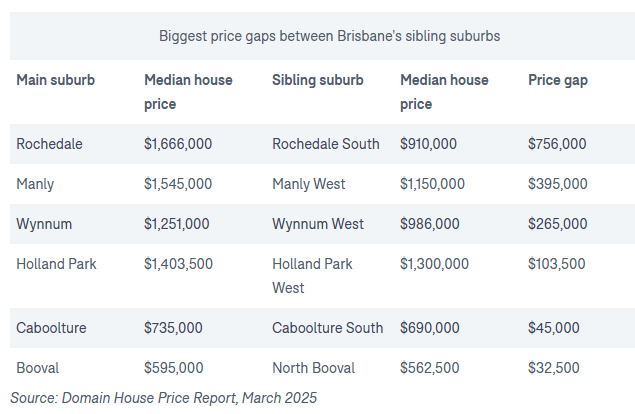Click the Rochedale cell in Main suburb column
This screenshot has height=414, width=635.
coord(49,144)
